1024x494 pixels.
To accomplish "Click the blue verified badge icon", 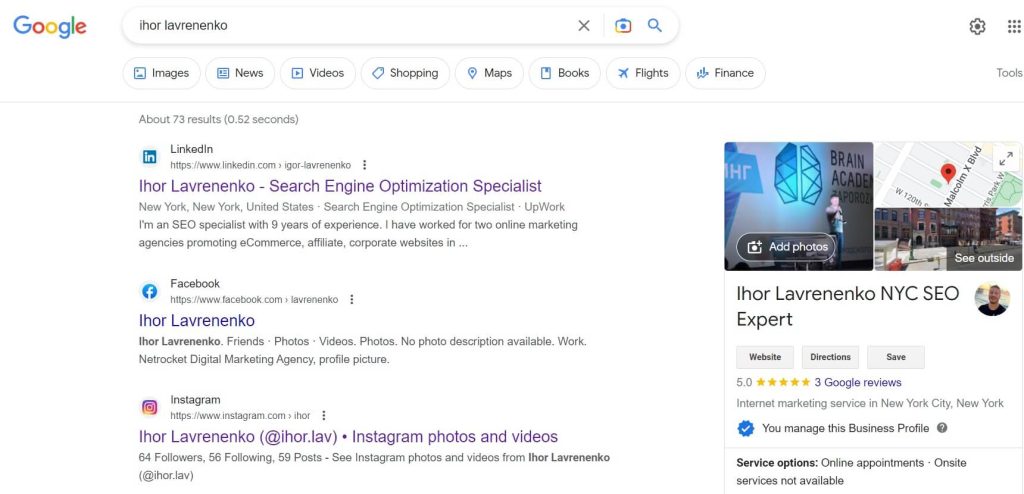I will pyautogui.click(x=745, y=429).
